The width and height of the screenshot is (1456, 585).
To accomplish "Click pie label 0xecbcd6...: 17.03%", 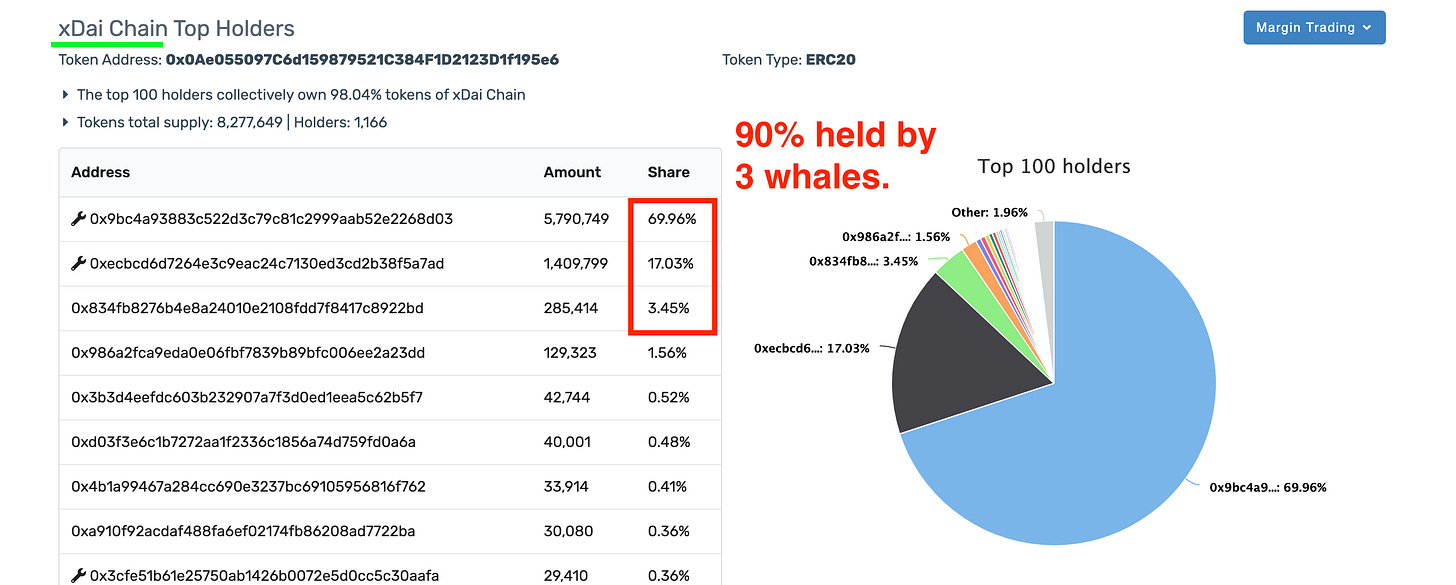I will tap(811, 348).
